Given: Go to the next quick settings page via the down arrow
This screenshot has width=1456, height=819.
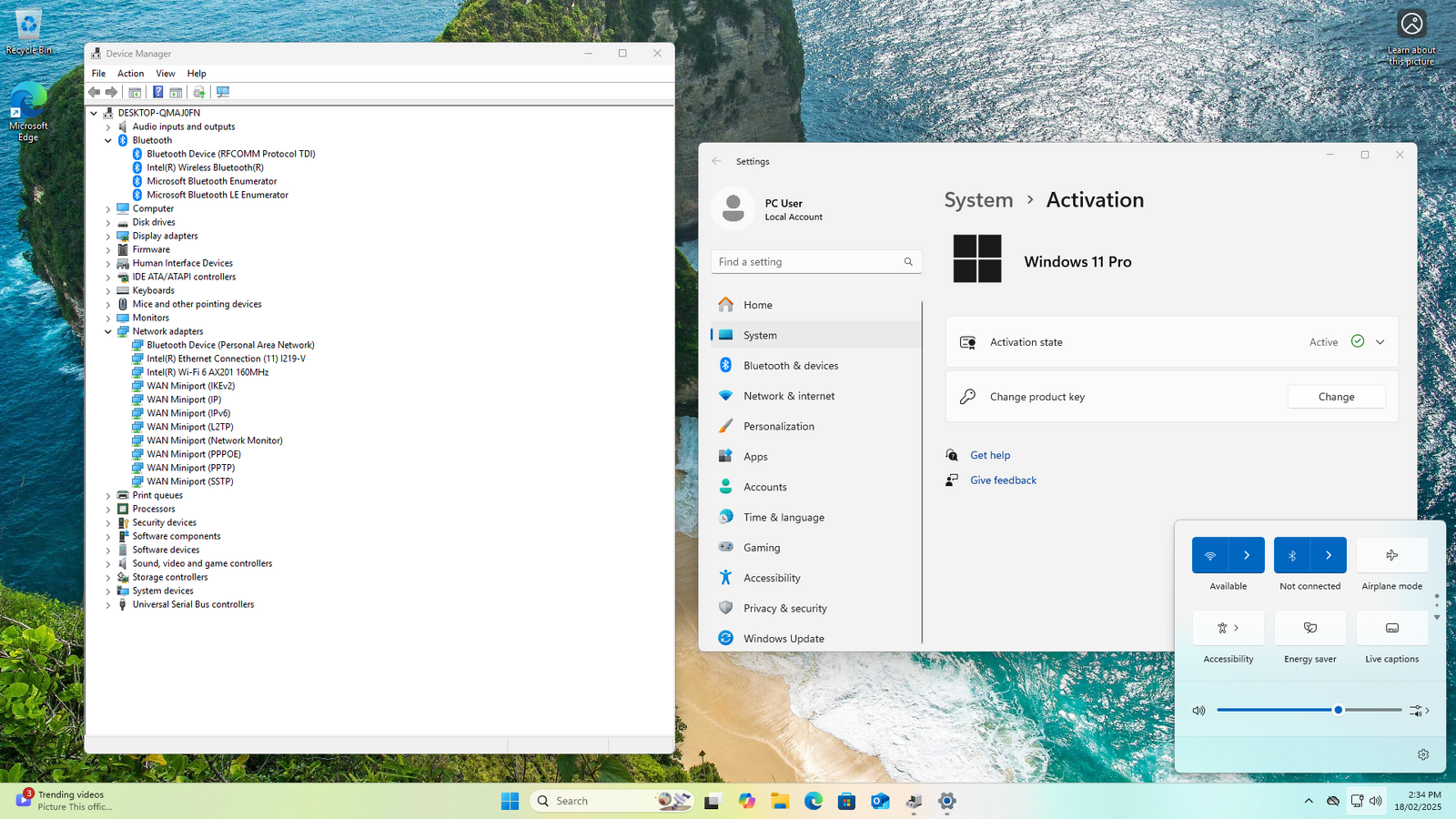Looking at the screenshot, I should [x=1437, y=618].
